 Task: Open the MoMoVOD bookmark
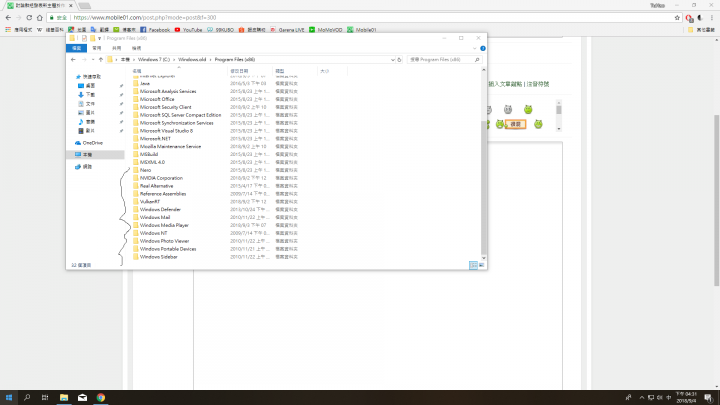point(326,30)
